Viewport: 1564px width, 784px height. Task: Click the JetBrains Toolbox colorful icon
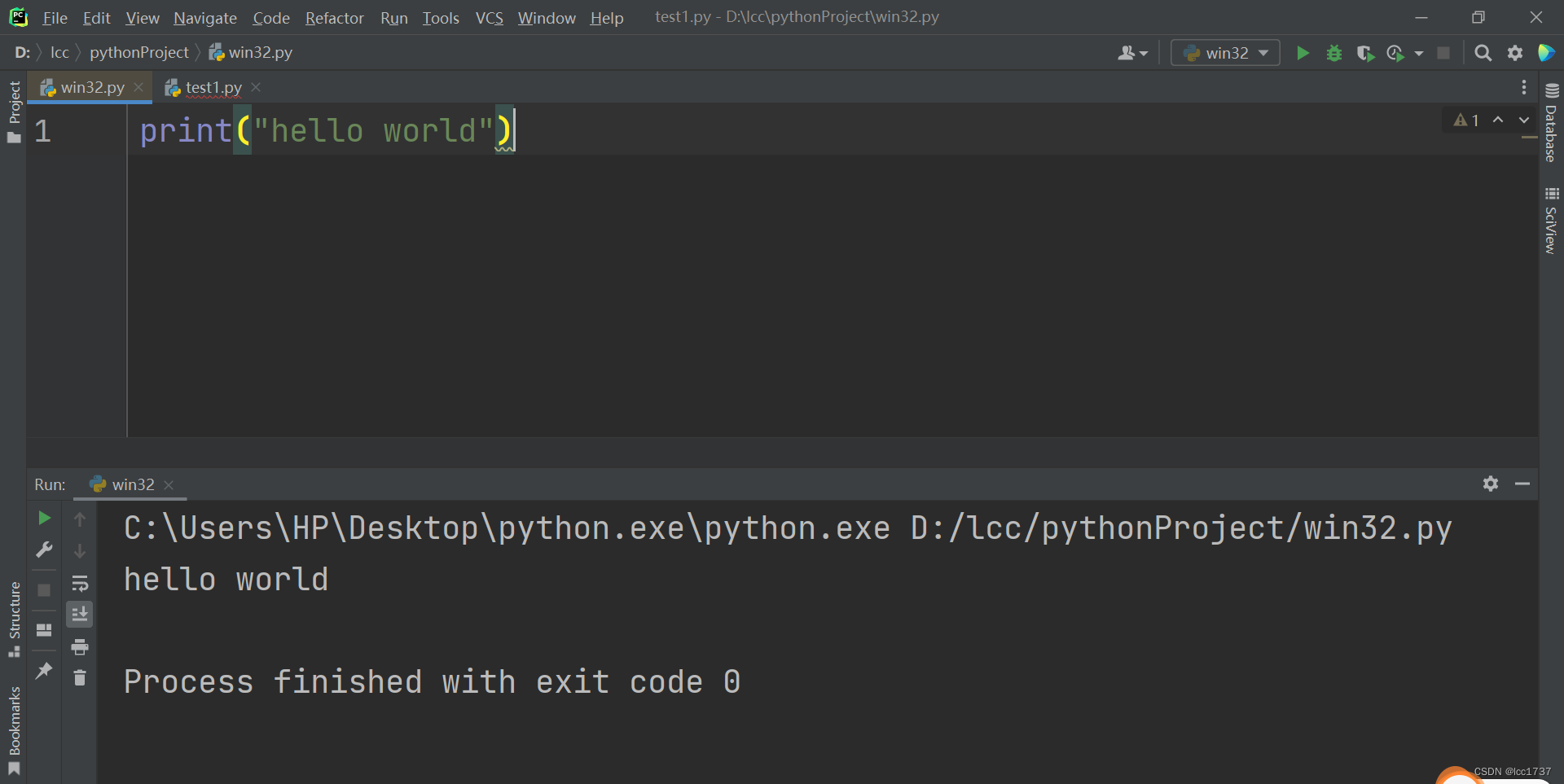(1546, 53)
